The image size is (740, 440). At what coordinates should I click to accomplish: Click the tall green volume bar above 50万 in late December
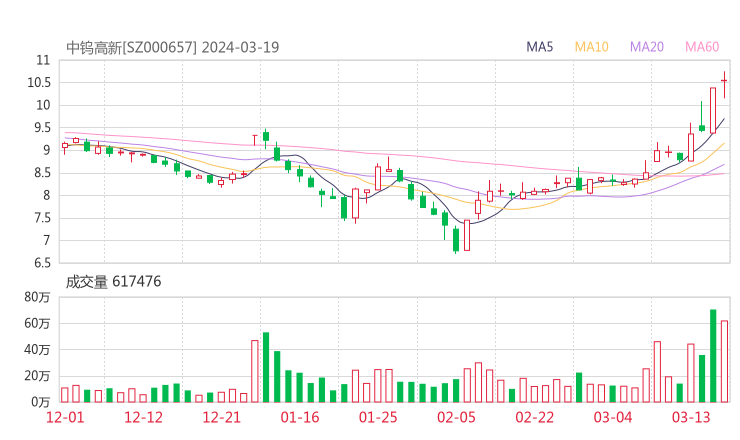click(266, 367)
